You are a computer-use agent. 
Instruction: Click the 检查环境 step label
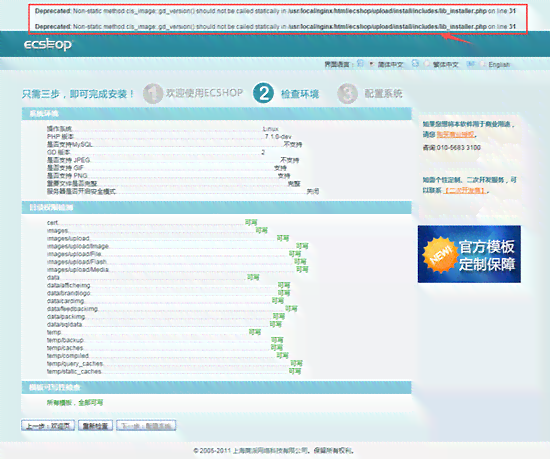coord(300,94)
